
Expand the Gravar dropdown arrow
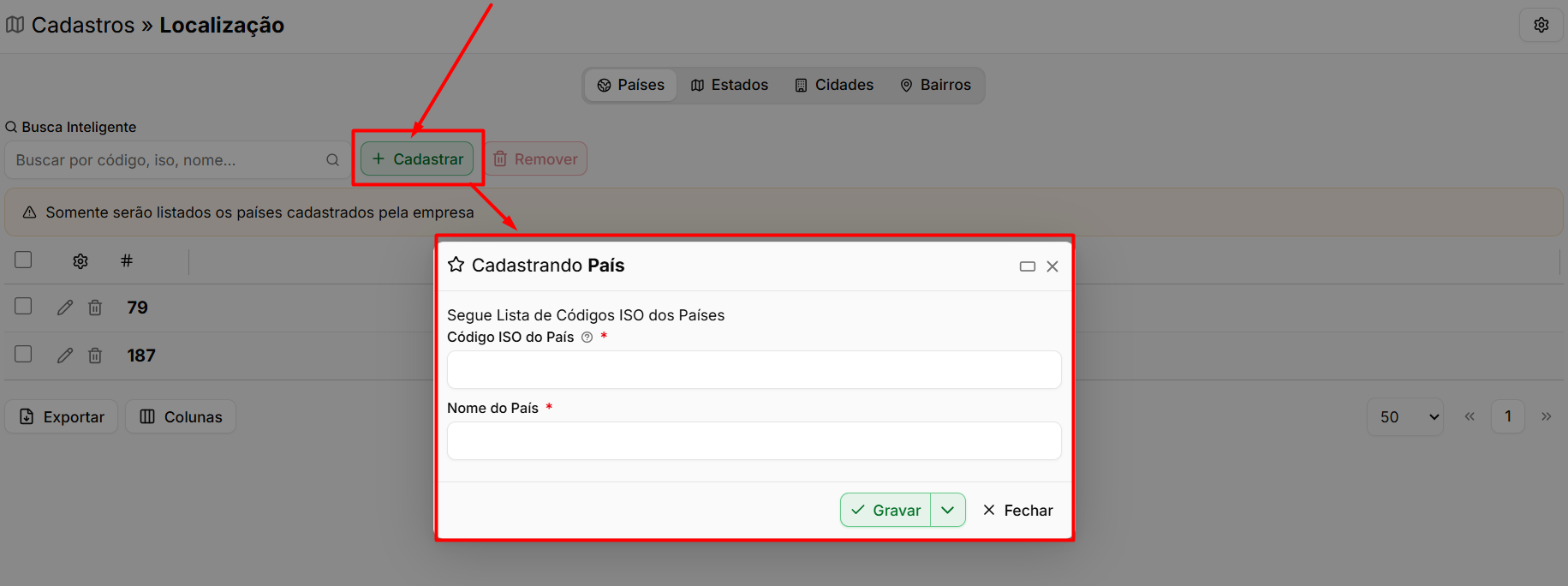tap(948, 510)
